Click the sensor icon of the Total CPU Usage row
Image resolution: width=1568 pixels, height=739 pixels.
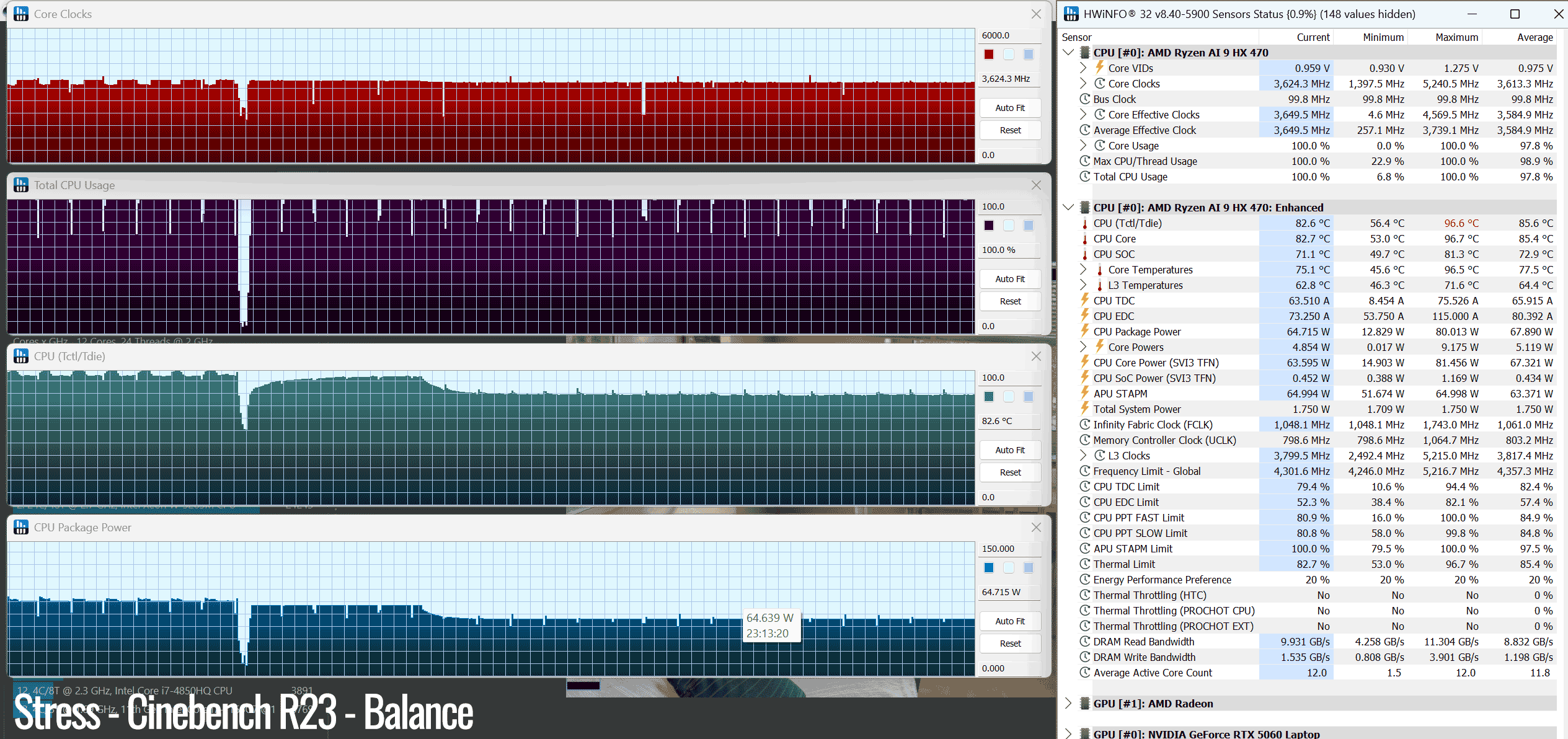tap(1084, 177)
